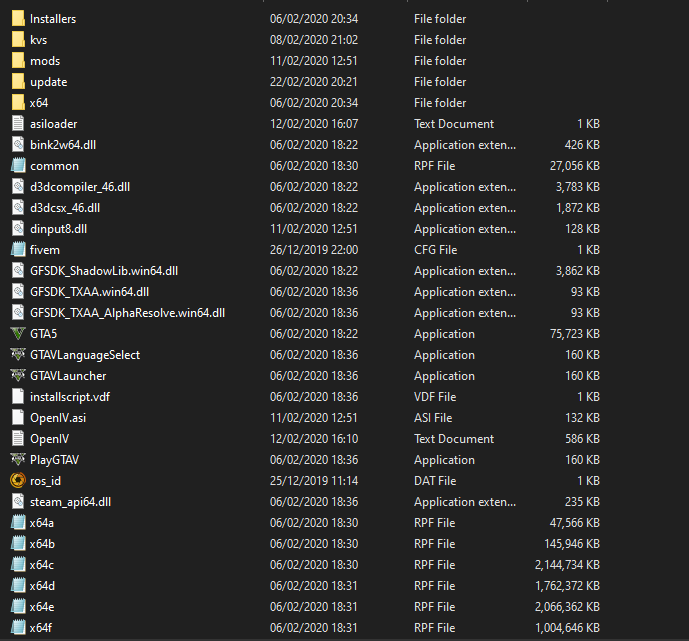The height and width of the screenshot is (641, 689).
Task: Select the Installers folder name
Action: (53, 19)
